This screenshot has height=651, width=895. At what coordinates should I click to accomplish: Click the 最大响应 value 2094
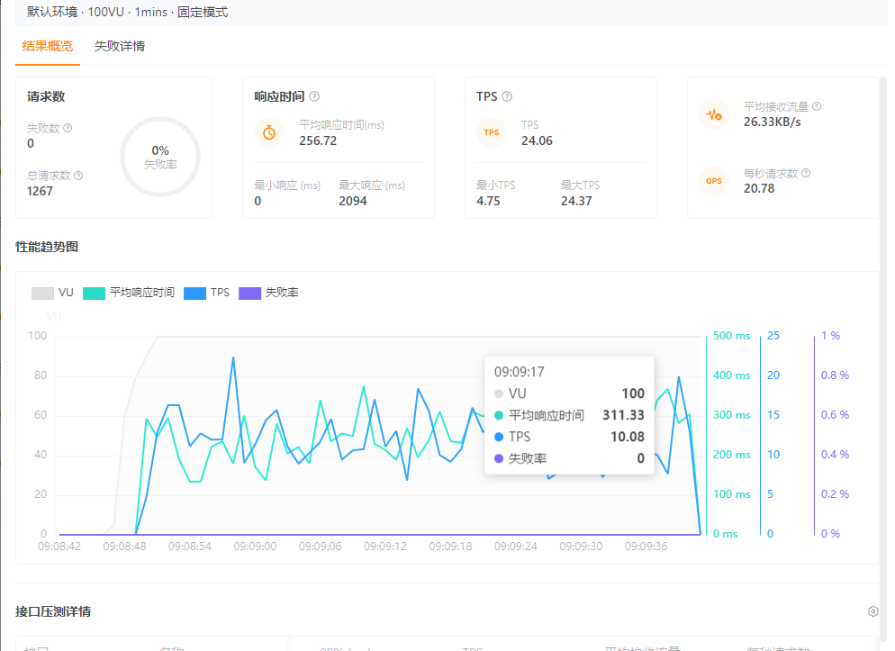pos(353,201)
